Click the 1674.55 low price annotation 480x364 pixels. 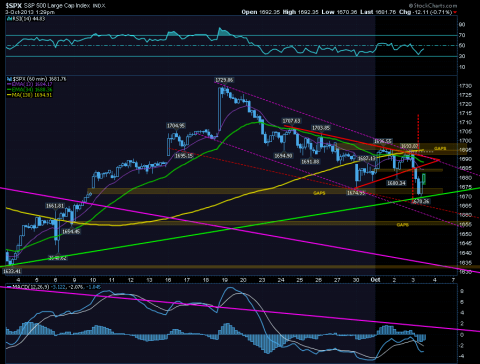pos(356,193)
